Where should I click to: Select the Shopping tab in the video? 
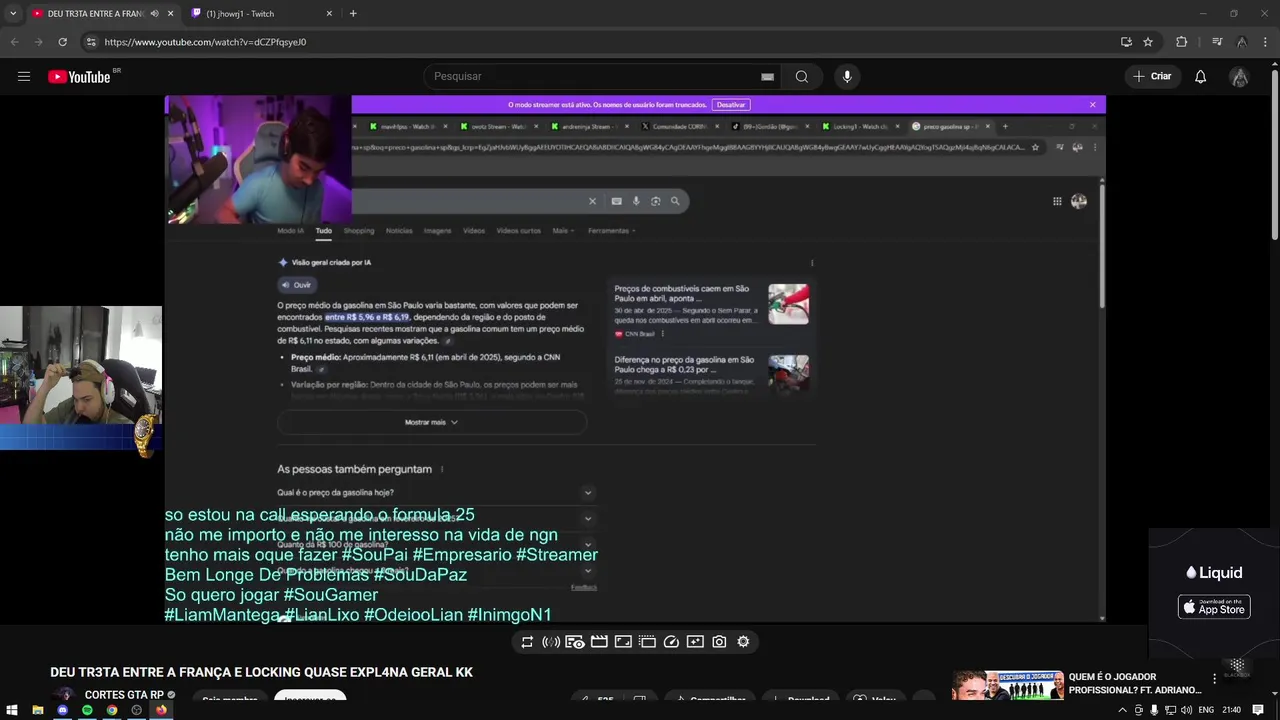point(358,231)
